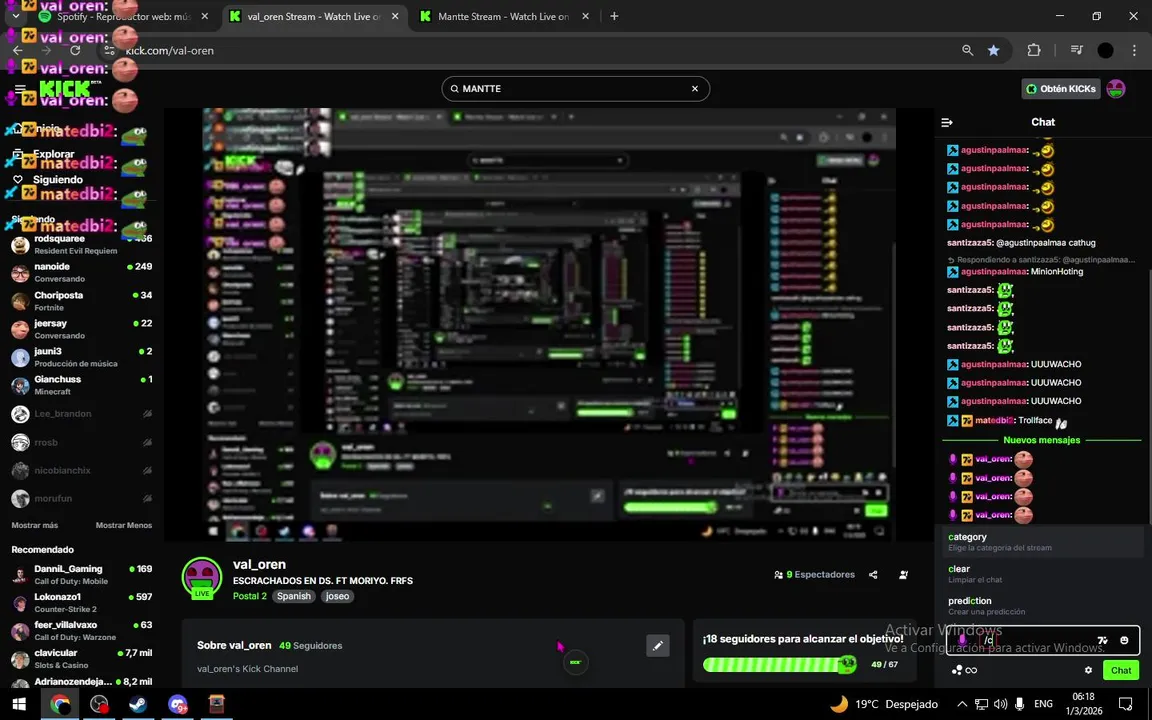Select the val_oren Stream tab
This screenshot has height=720, width=1152.
tap(314, 16)
